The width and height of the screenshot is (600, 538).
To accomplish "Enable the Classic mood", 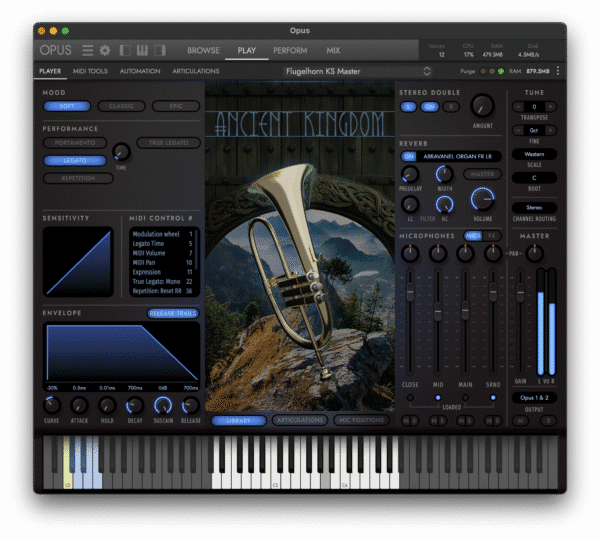I will 122,106.
